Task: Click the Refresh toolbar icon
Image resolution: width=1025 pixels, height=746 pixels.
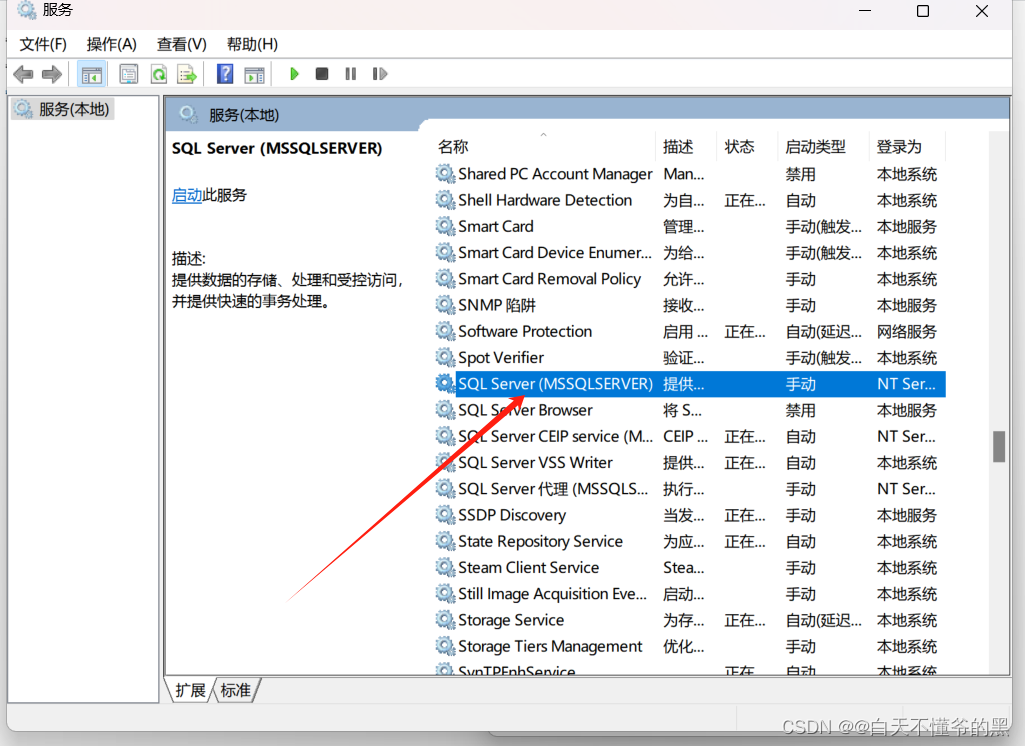Action: coord(159,75)
